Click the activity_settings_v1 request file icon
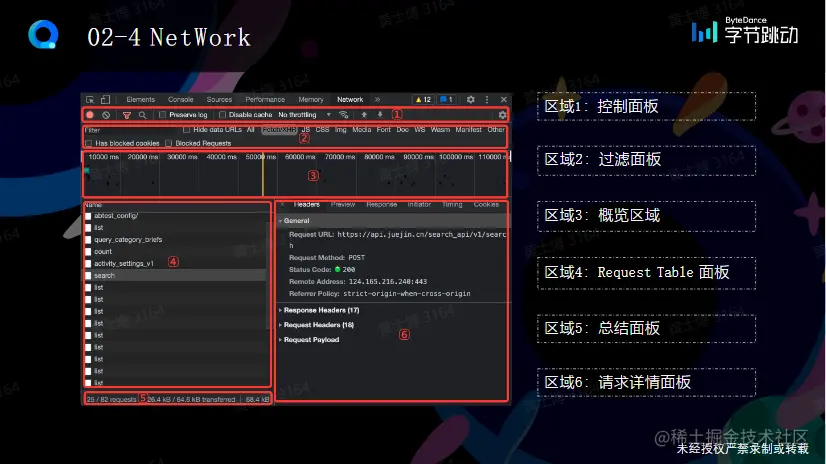 [x=88, y=264]
